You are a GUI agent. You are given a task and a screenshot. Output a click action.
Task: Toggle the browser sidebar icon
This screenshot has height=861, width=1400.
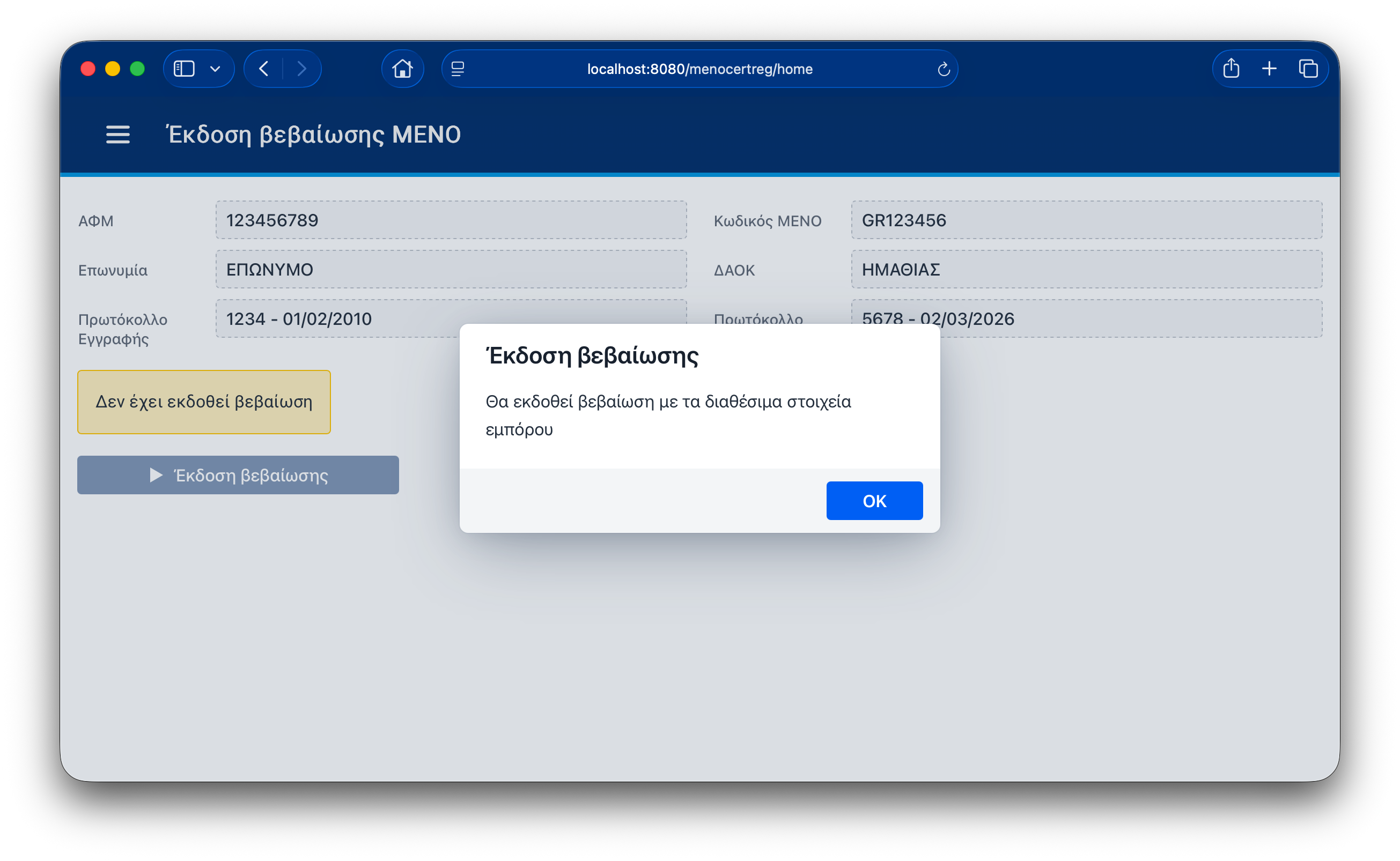(184, 69)
